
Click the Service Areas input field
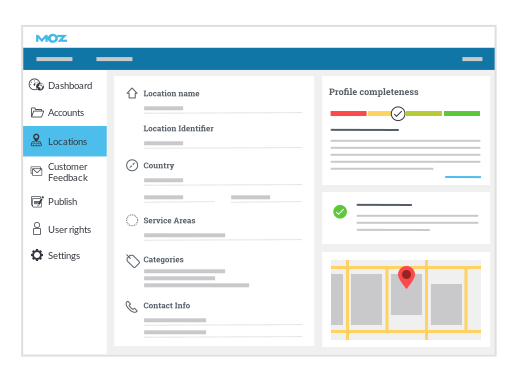click(223, 236)
